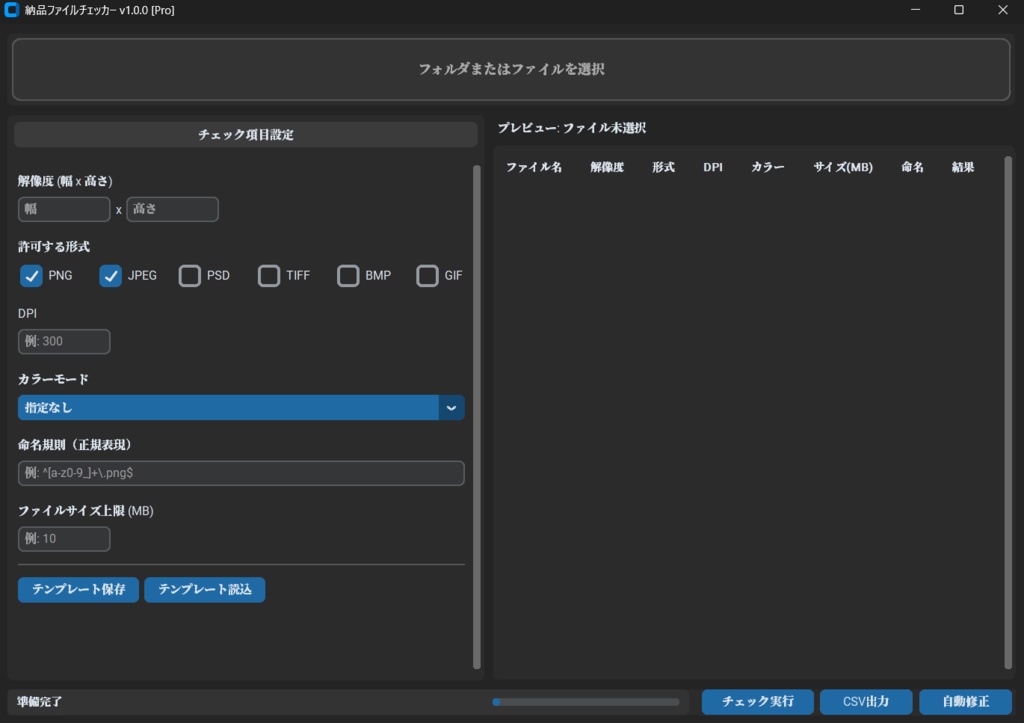Click CSV出力 button
Image resolution: width=1024 pixels, height=723 pixels.
point(866,701)
